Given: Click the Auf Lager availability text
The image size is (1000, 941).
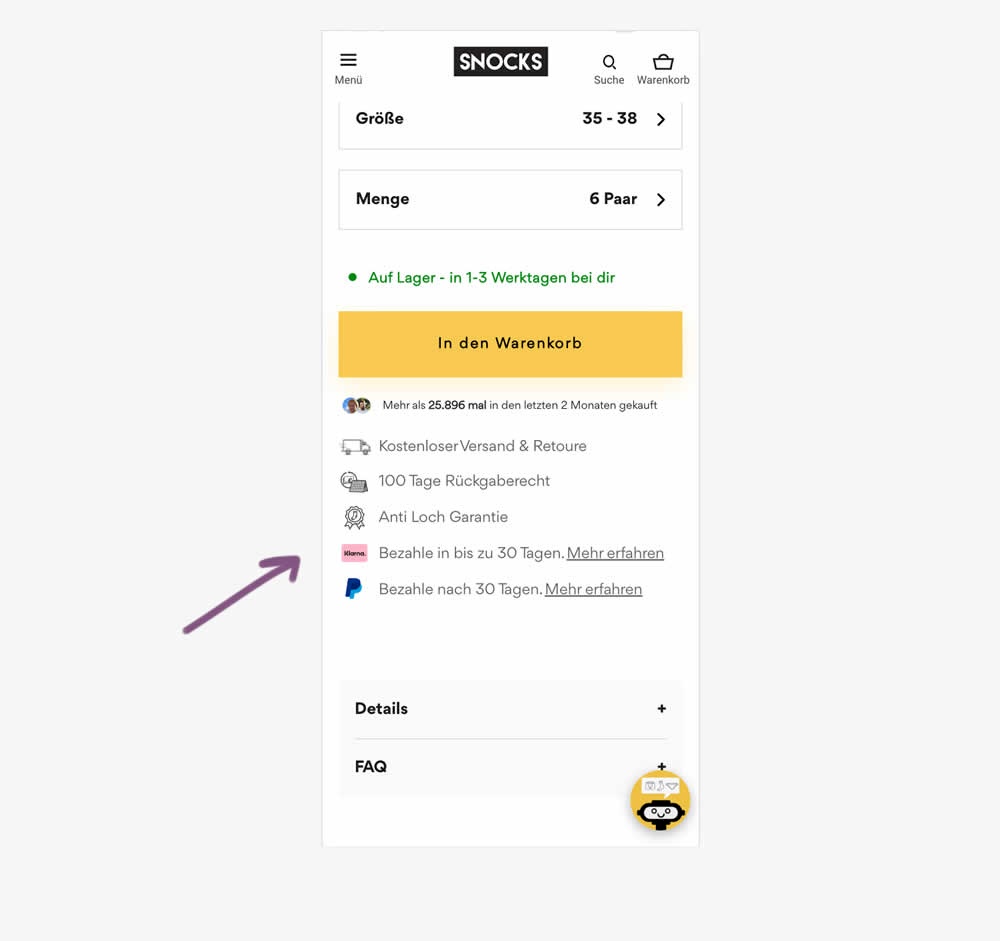Looking at the screenshot, I should (492, 278).
